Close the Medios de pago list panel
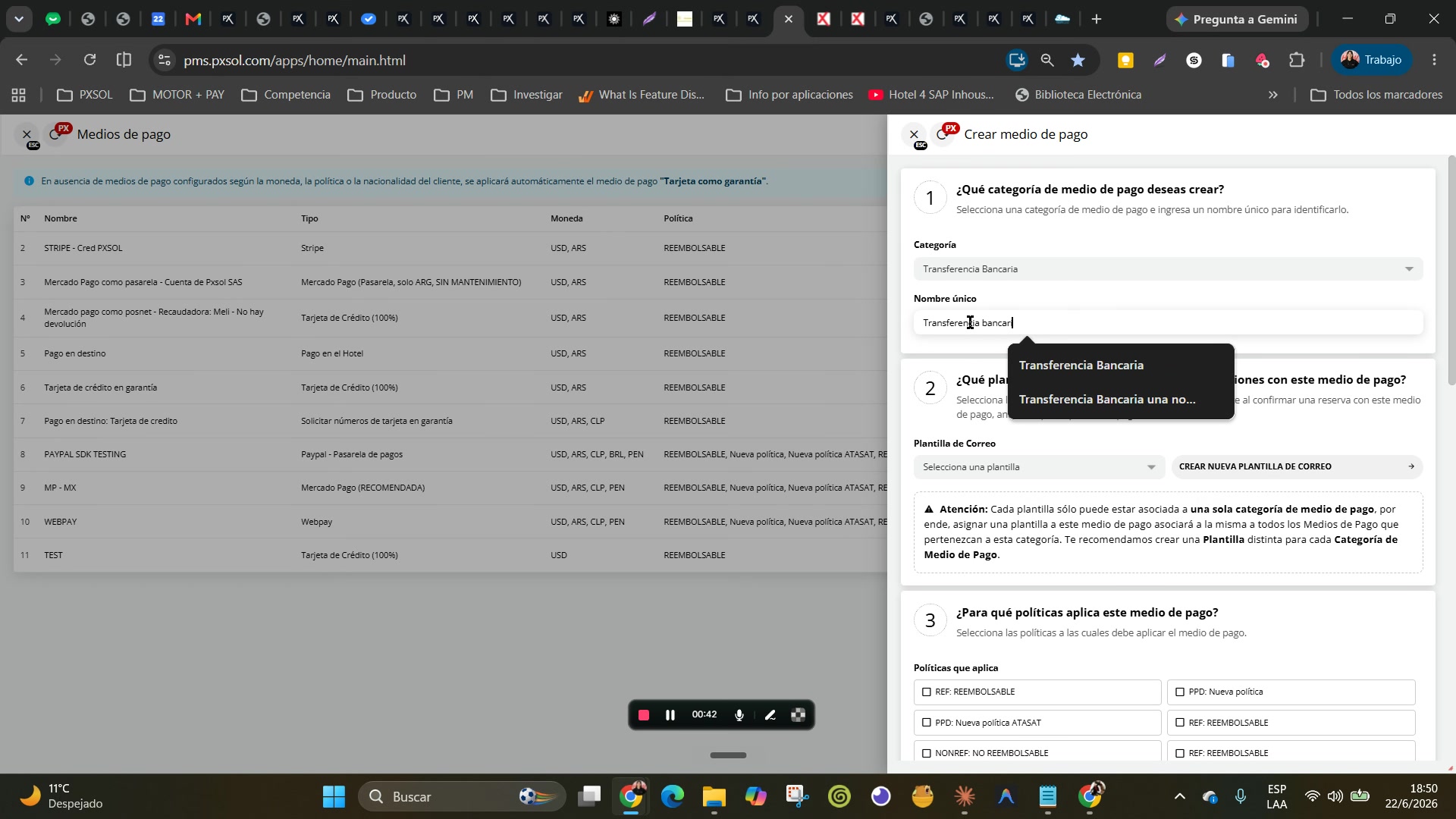1456x819 pixels. point(27,134)
